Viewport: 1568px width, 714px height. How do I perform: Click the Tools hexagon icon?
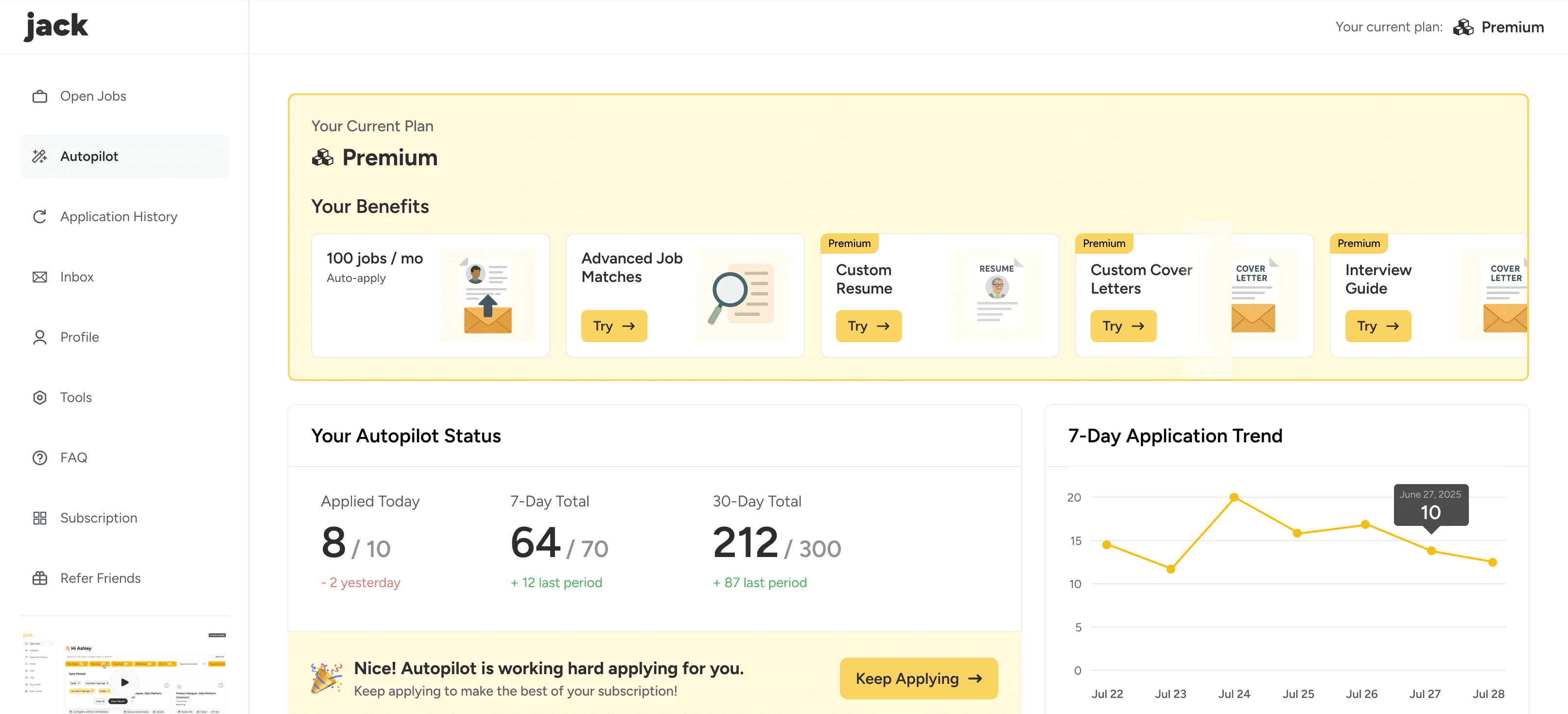pyautogui.click(x=39, y=398)
